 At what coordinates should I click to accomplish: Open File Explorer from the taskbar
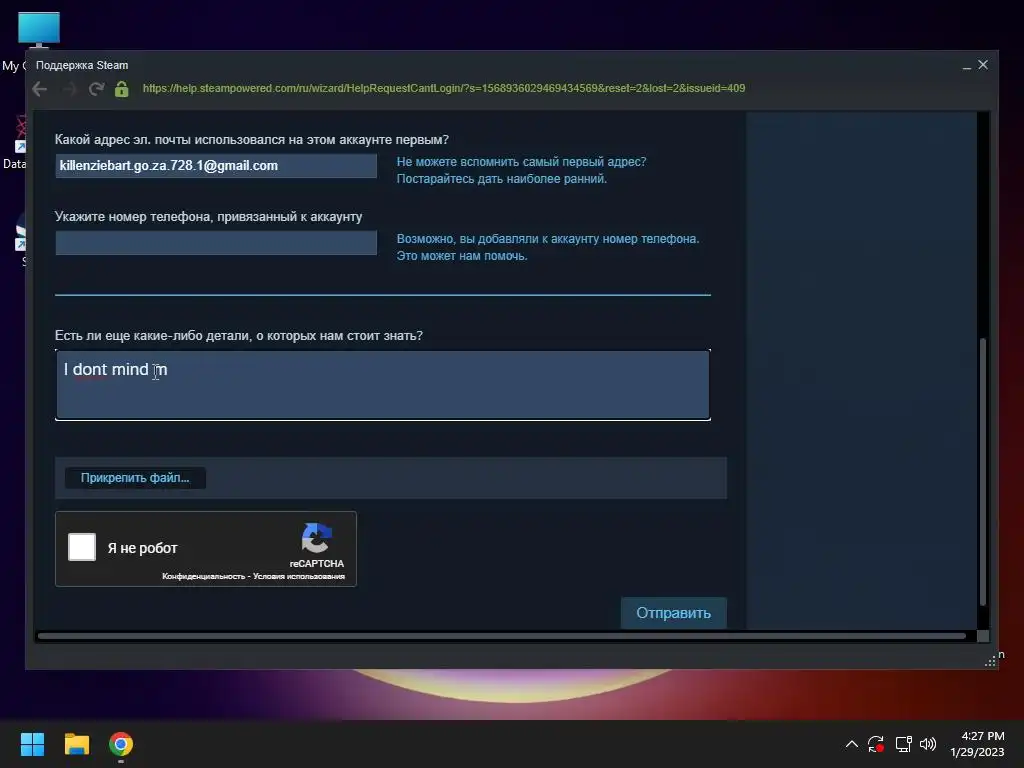[76, 744]
